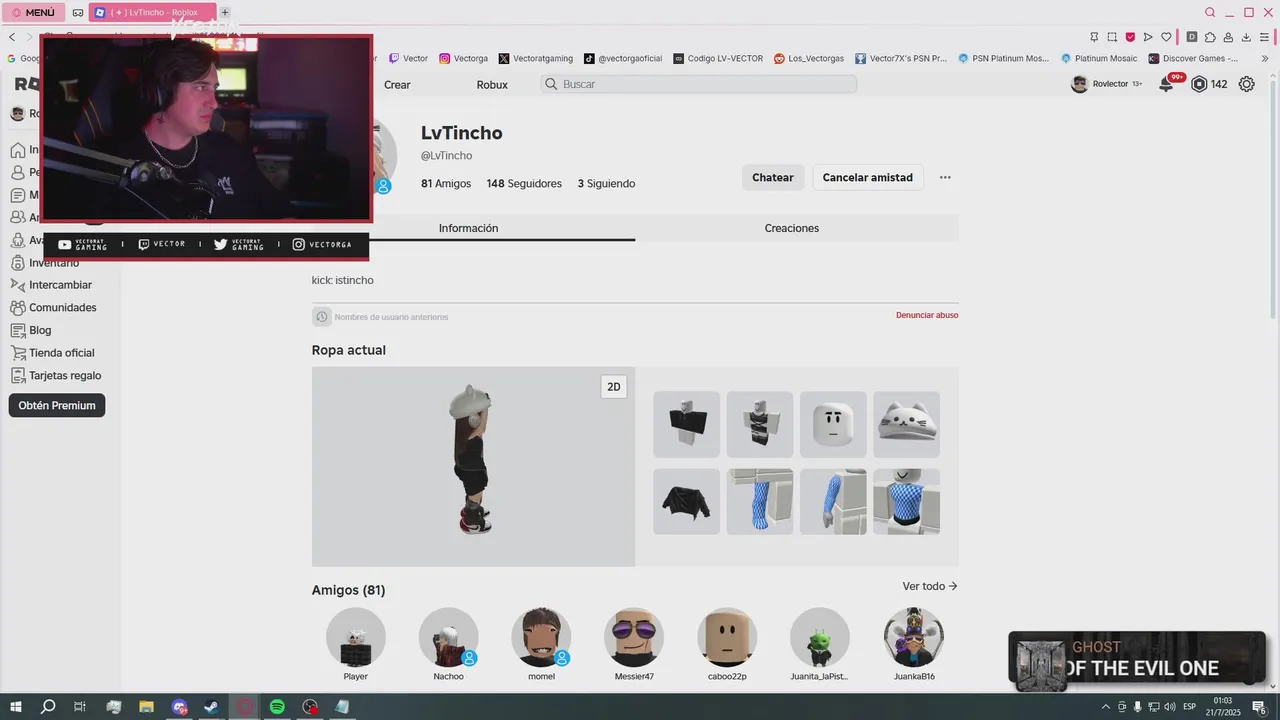Click the black shirt item thumbnail

tap(687, 424)
